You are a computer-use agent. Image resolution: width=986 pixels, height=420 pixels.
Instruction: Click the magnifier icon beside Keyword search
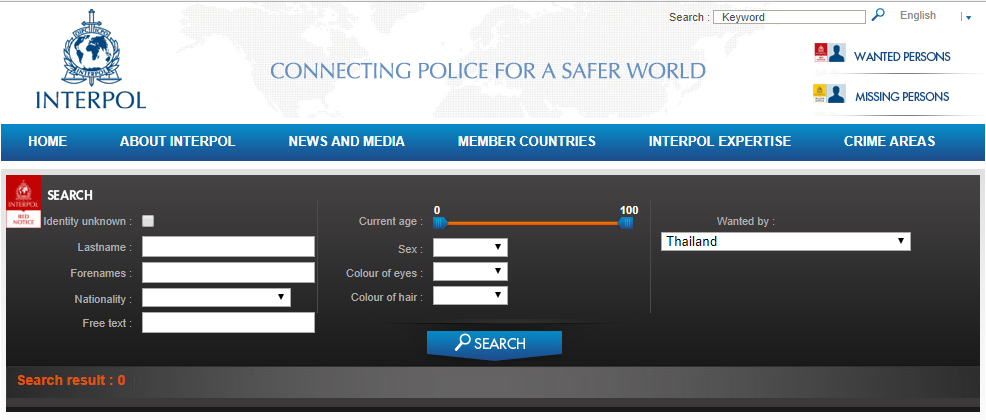point(878,14)
